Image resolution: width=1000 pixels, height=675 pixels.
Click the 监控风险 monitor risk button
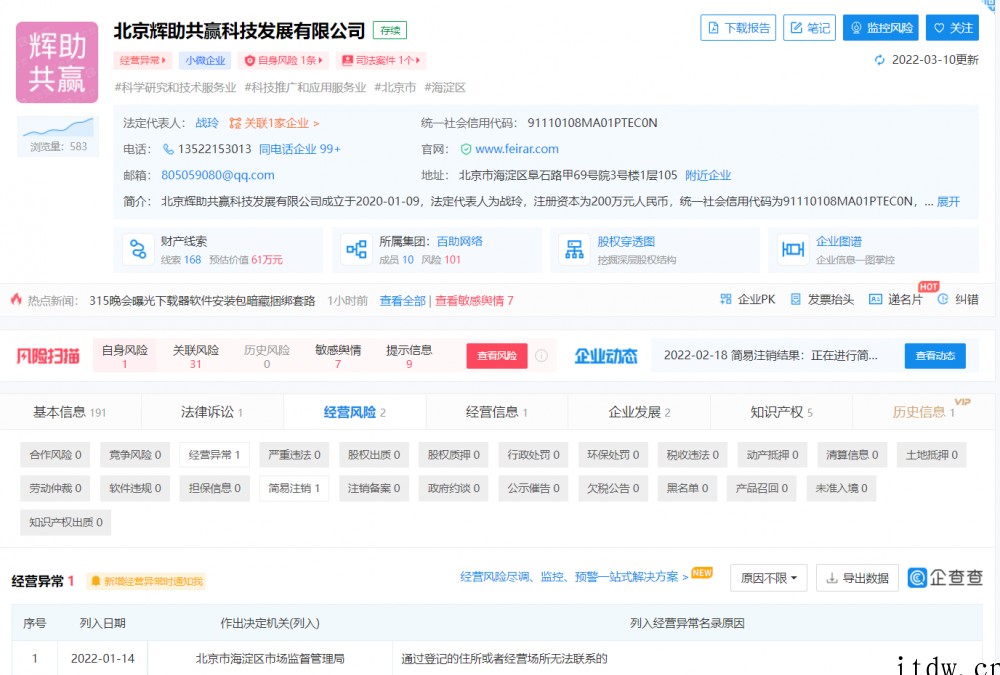coord(881,27)
